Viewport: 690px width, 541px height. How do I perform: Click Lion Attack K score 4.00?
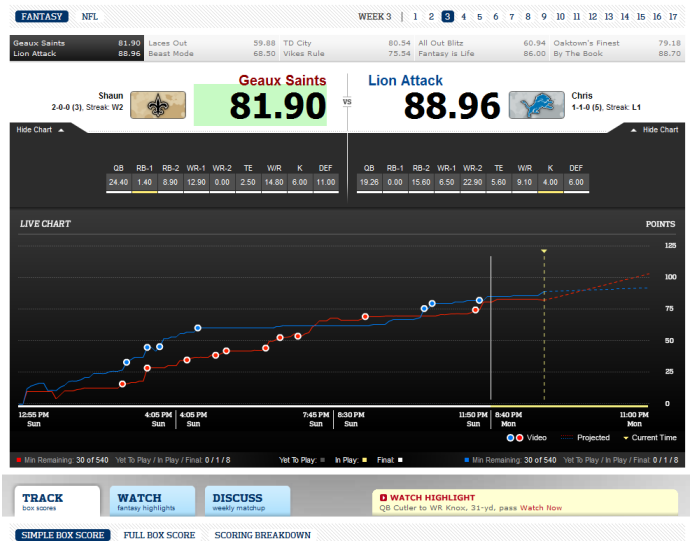[x=550, y=182]
